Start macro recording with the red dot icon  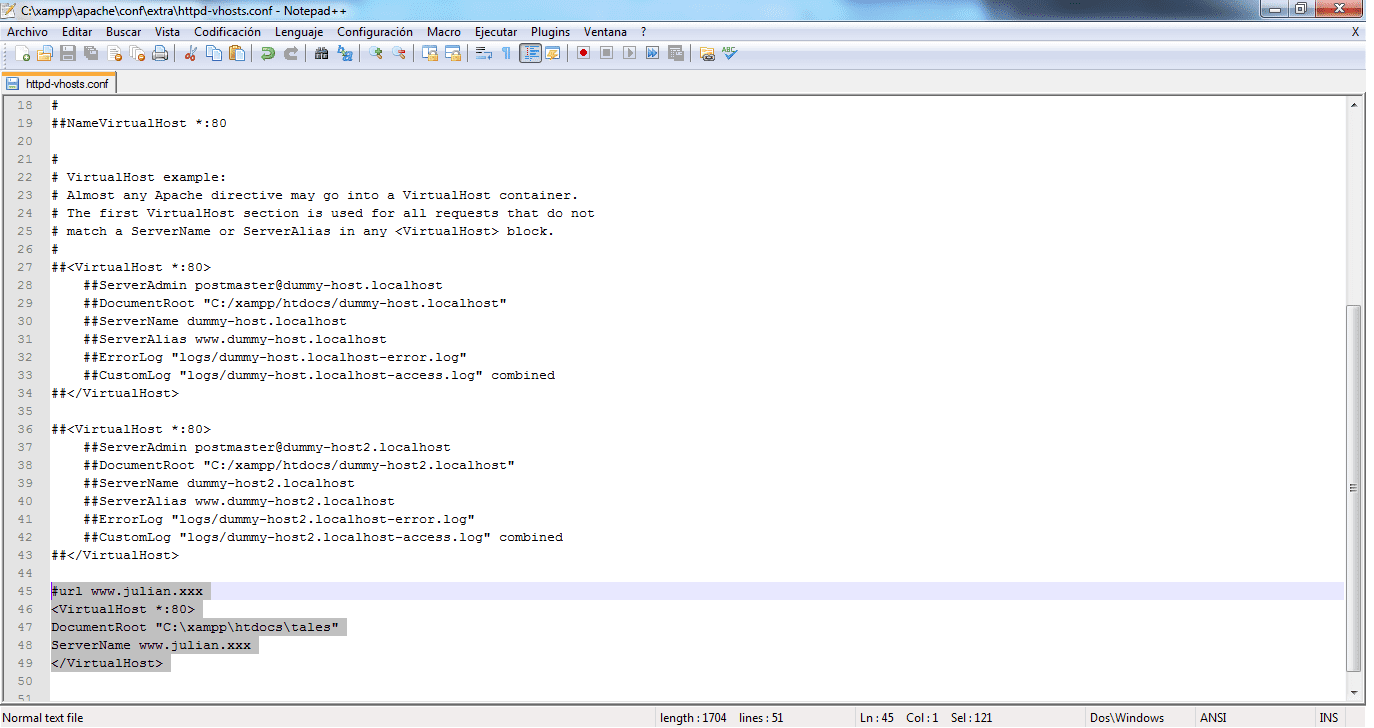583,53
